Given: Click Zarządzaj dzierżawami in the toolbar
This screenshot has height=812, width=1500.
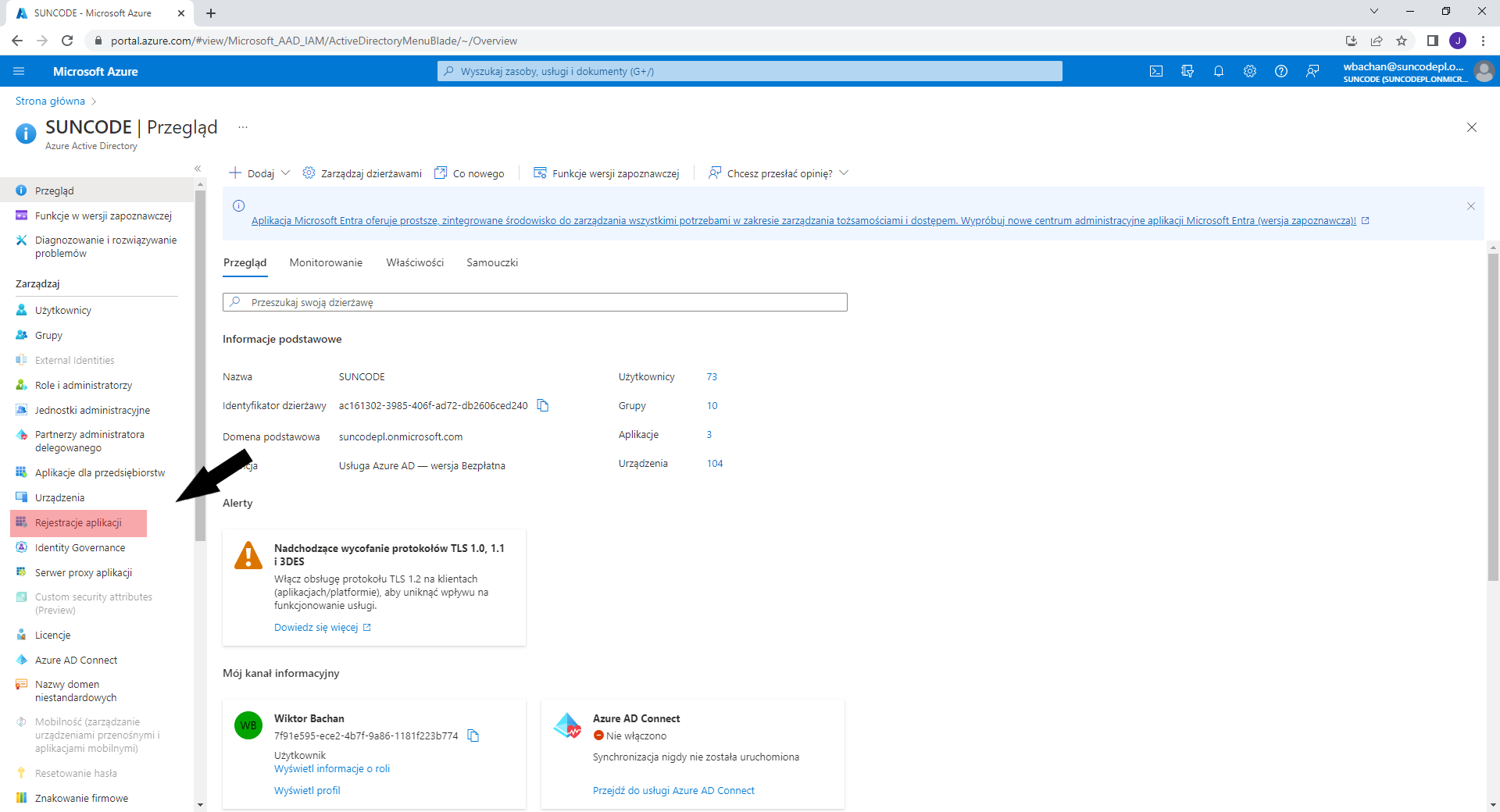Looking at the screenshot, I should [x=362, y=173].
